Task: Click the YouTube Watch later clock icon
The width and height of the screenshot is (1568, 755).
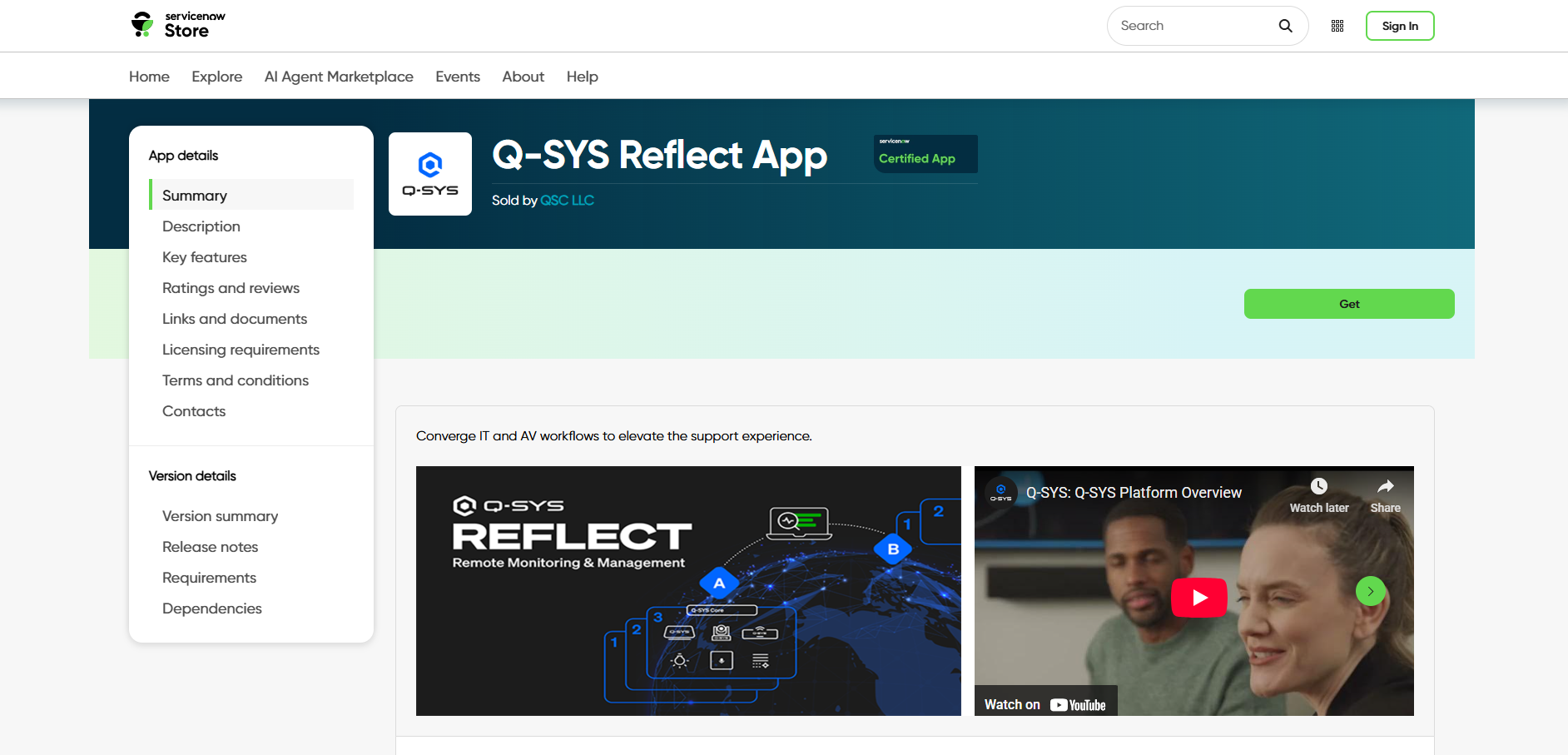Action: click(x=1318, y=487)
